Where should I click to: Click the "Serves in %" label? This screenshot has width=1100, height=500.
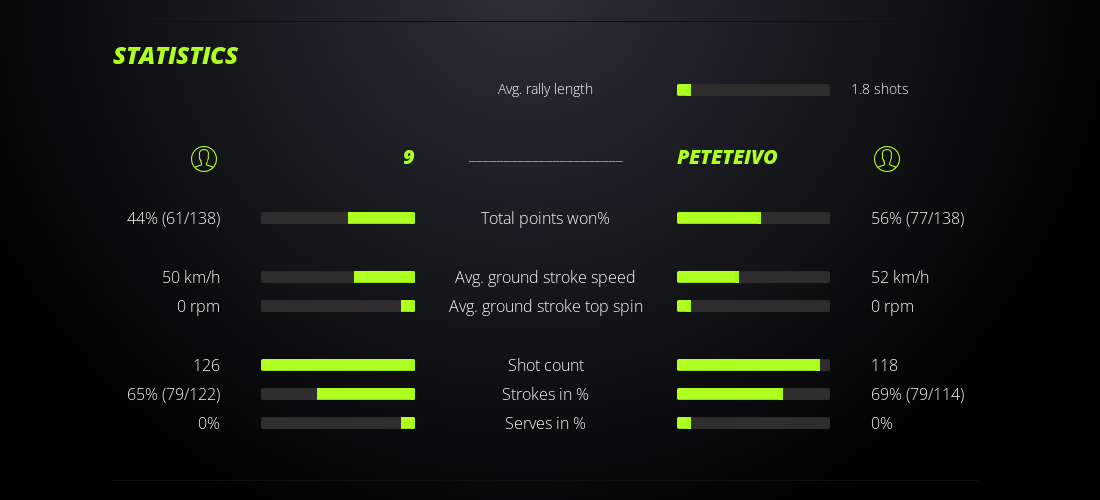[x=545, y=423]
